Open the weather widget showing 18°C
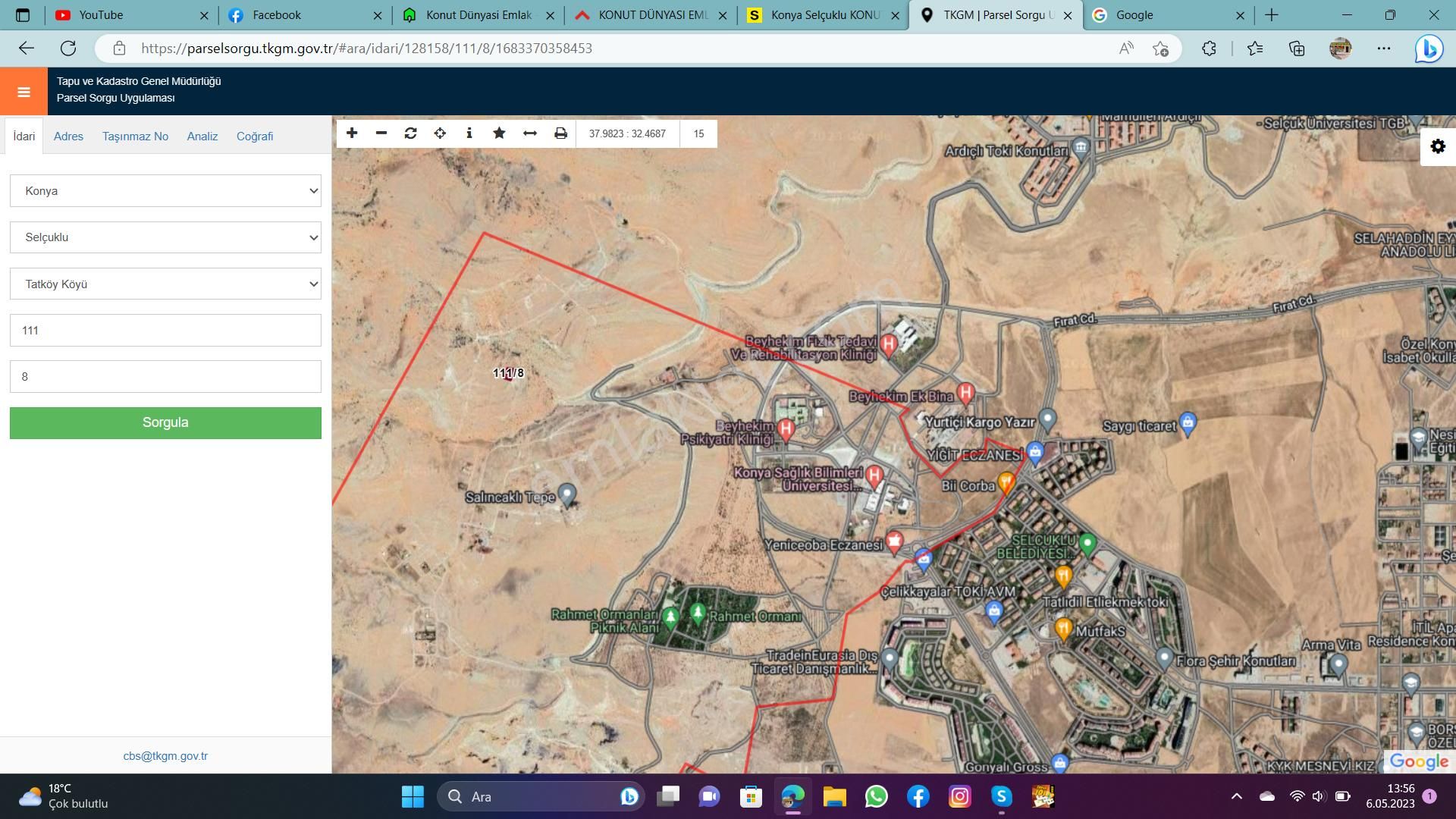 click(x=64, y=796)
